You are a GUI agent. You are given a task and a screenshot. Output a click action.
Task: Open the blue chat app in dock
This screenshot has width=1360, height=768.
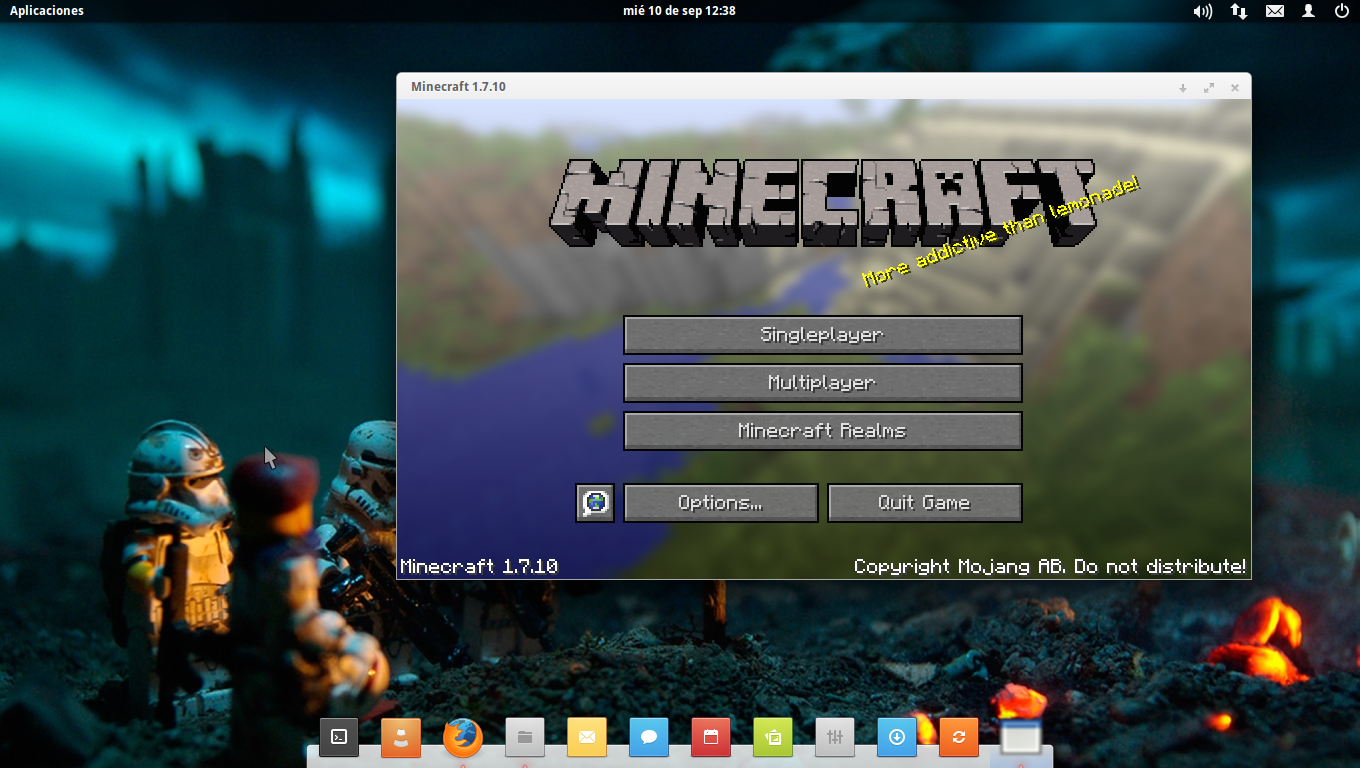(x=649, y=738)
